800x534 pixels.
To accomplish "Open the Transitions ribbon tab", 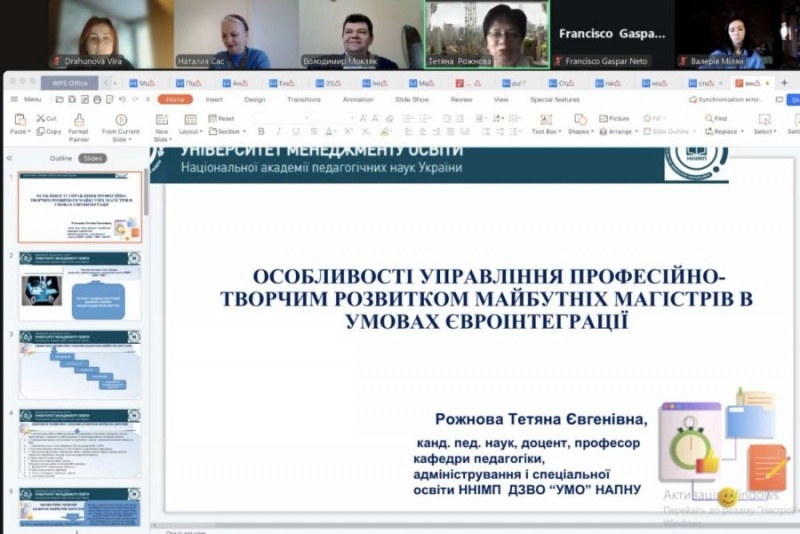I will point(304,99).
